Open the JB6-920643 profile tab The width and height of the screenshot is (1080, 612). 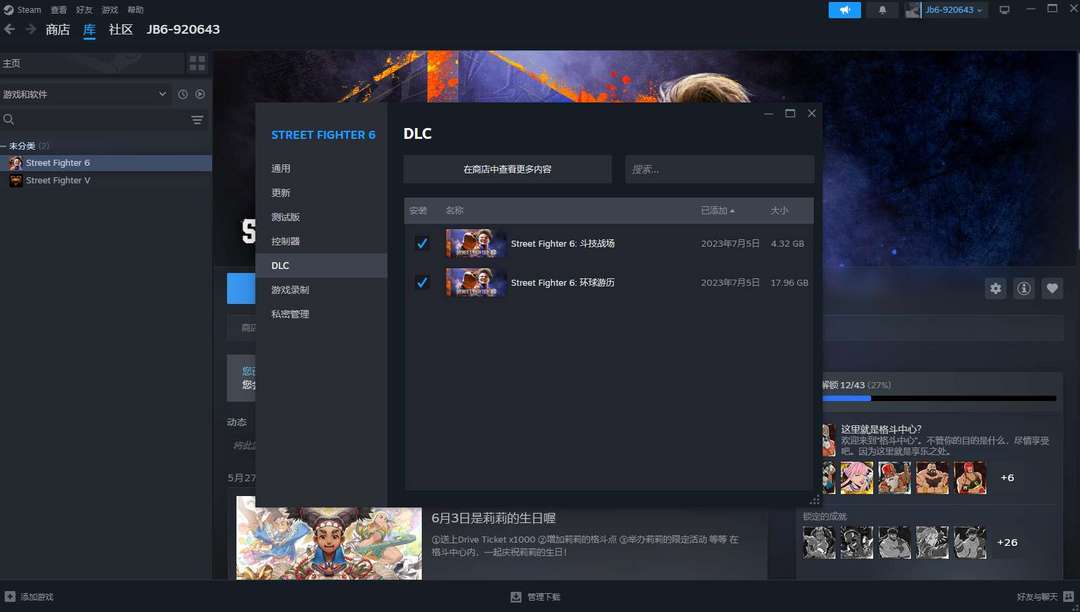(x=183, y=30)
